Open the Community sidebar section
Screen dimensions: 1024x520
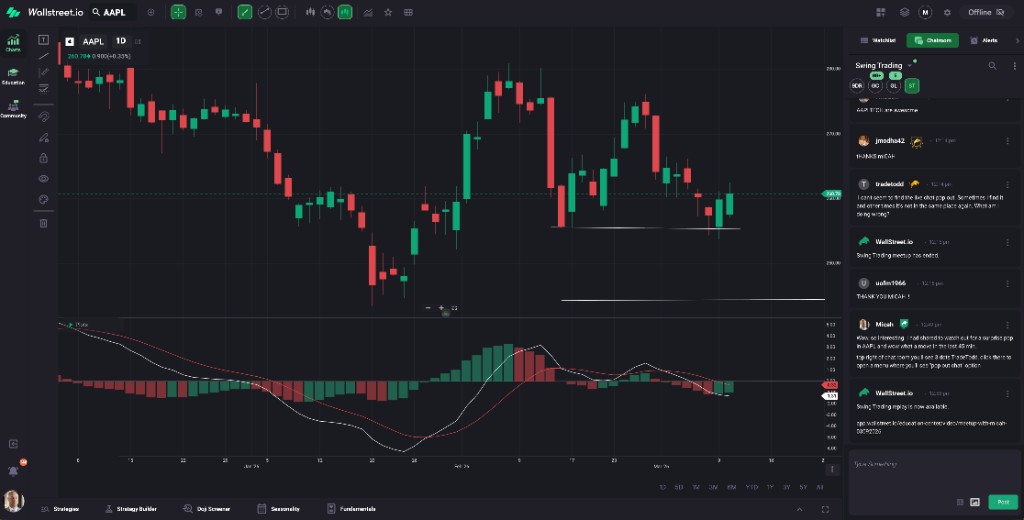[13, 109]
